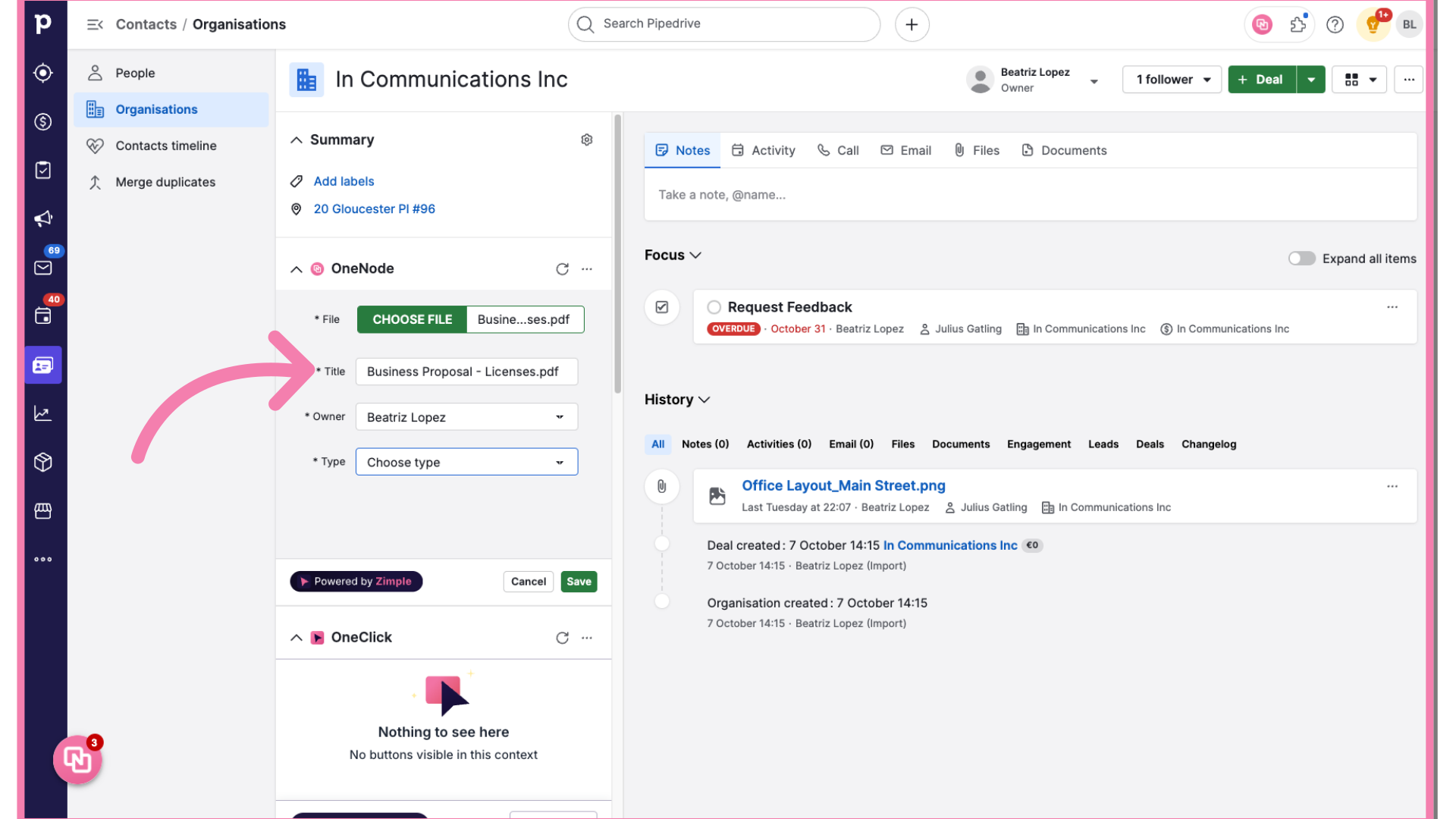Image resolution: width=1456 pixels, height=819 pixels.
Task: Click the Title input field
Action: point(466,372)
